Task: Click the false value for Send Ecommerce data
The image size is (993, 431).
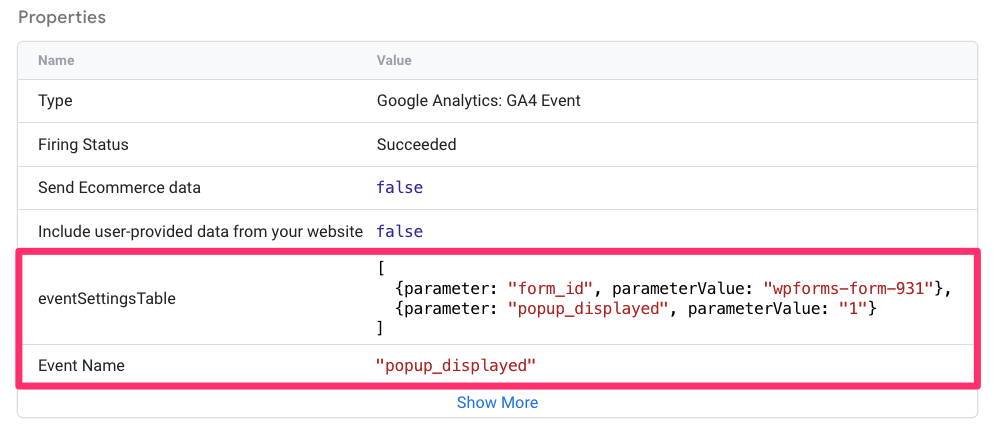Action: (x=399, y=187)
